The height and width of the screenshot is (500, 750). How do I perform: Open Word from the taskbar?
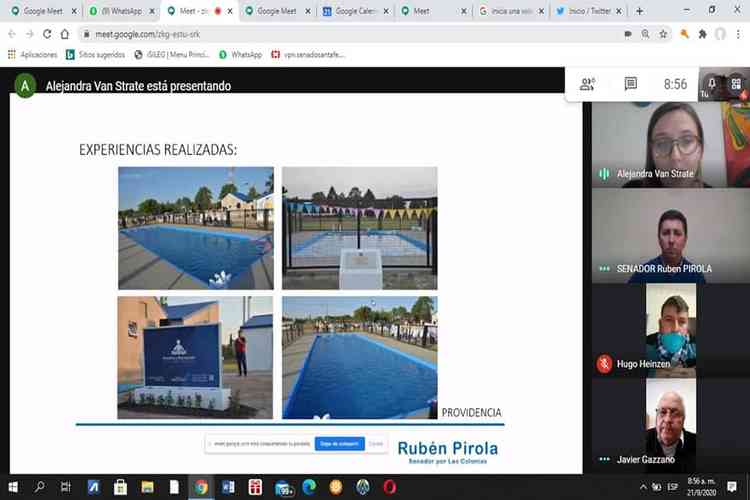pos(228,487)
